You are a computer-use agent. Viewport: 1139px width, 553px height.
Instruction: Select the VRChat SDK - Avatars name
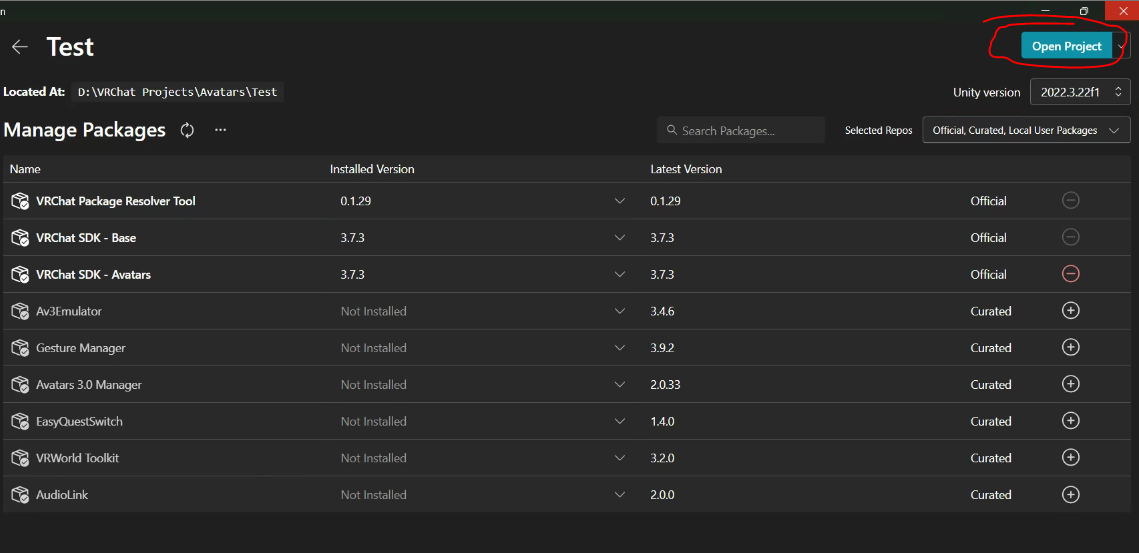(94, 275)
